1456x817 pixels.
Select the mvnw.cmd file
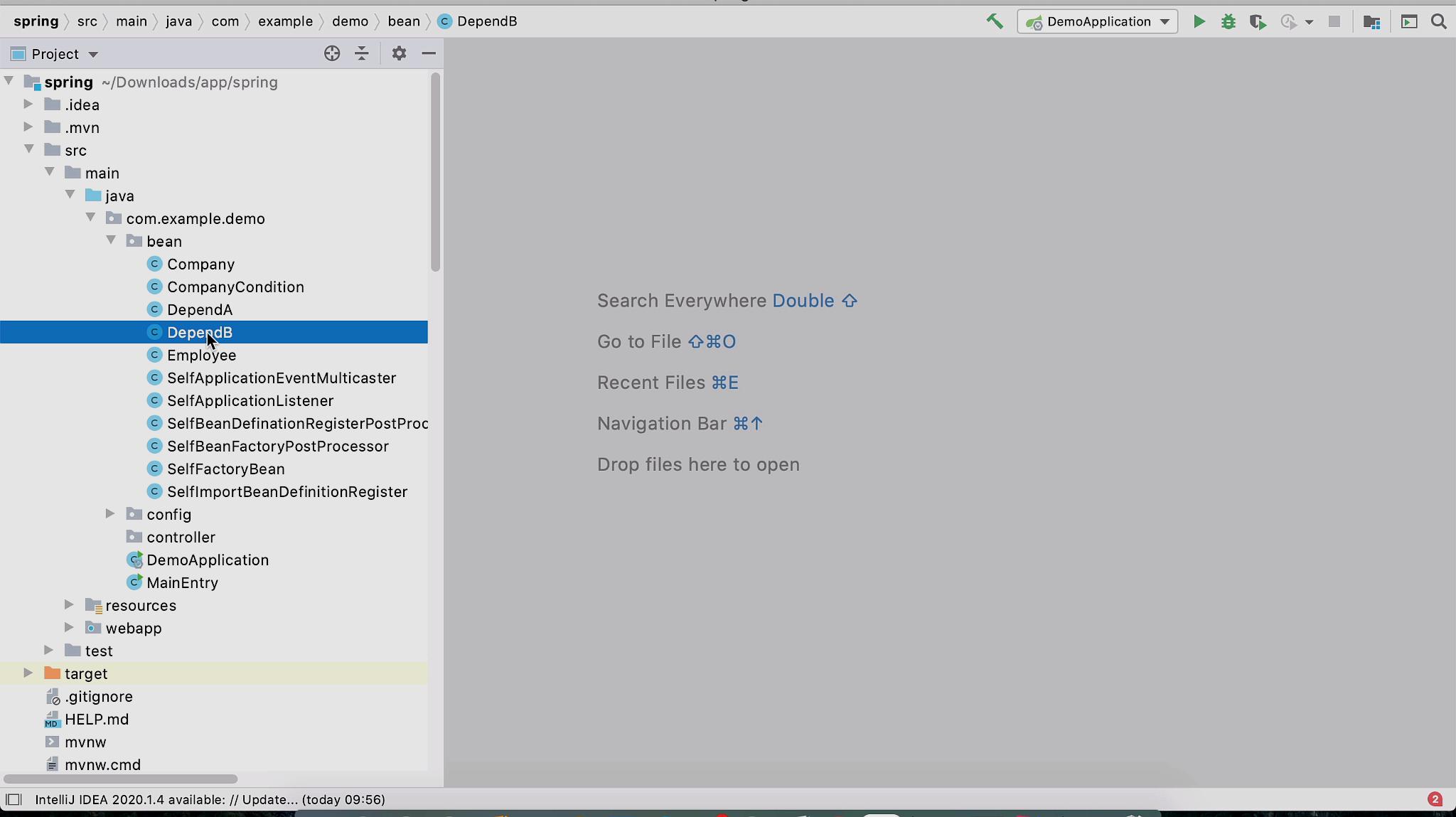pyautogui.click(x=102, y=764)
